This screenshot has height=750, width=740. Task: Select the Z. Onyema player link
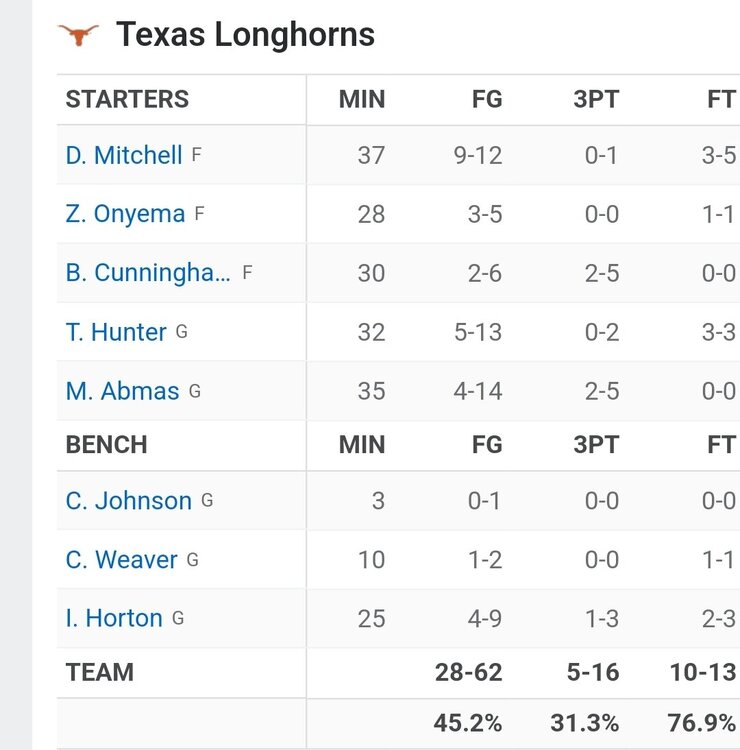[125, 214]
